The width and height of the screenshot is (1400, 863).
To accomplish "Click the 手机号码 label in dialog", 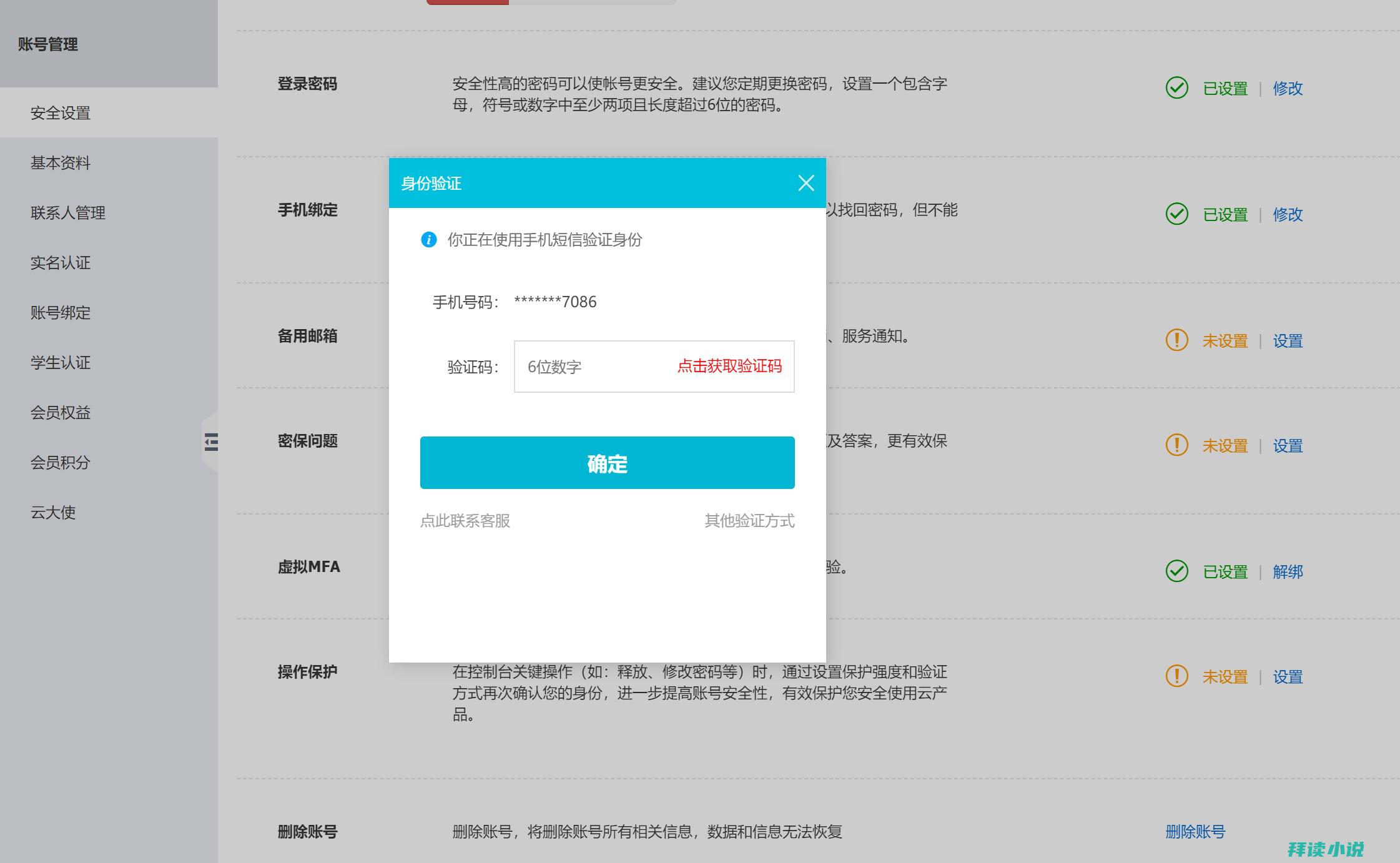I will pyautogui.click(x=466, y=302).
